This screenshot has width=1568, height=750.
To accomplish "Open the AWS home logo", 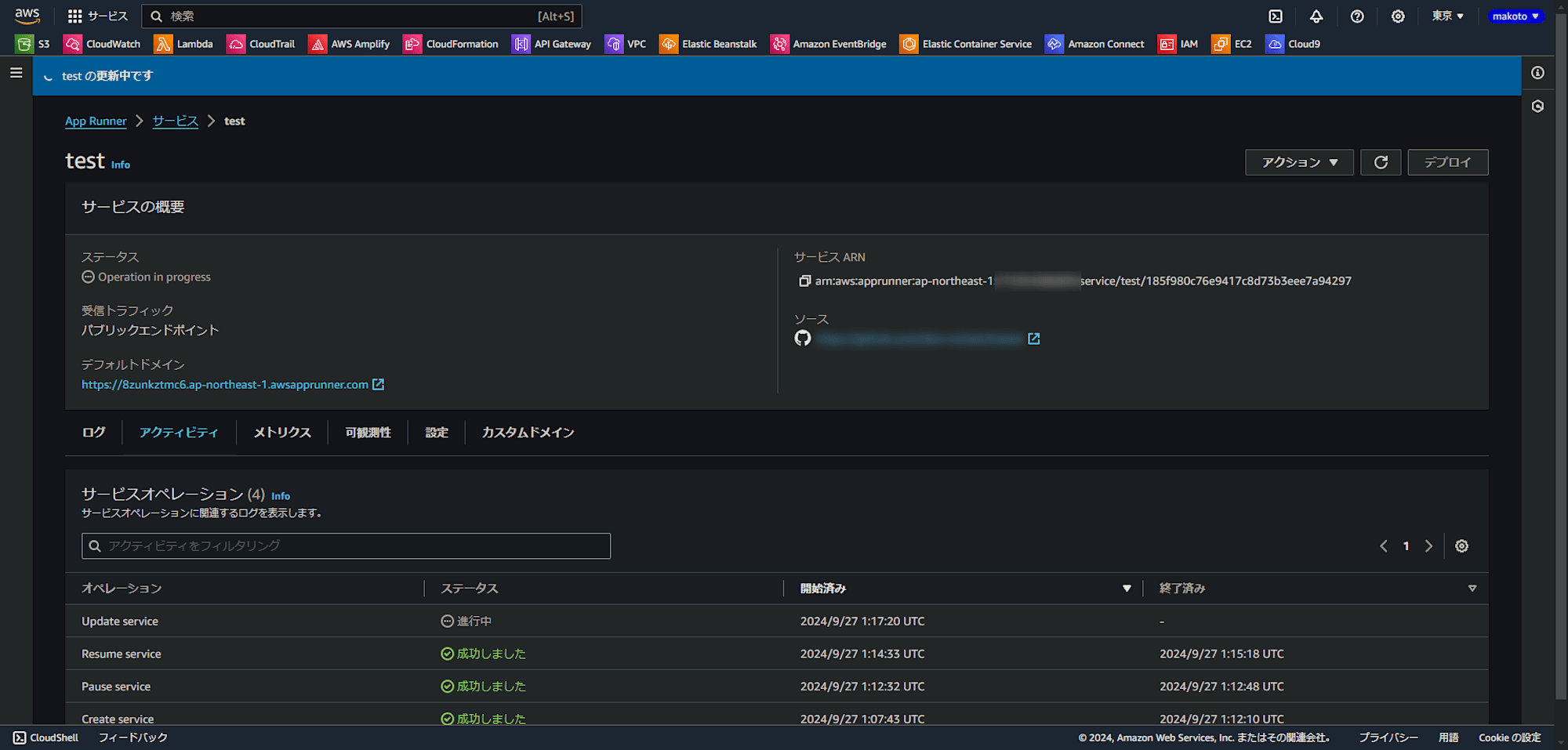I will (27, 16).
